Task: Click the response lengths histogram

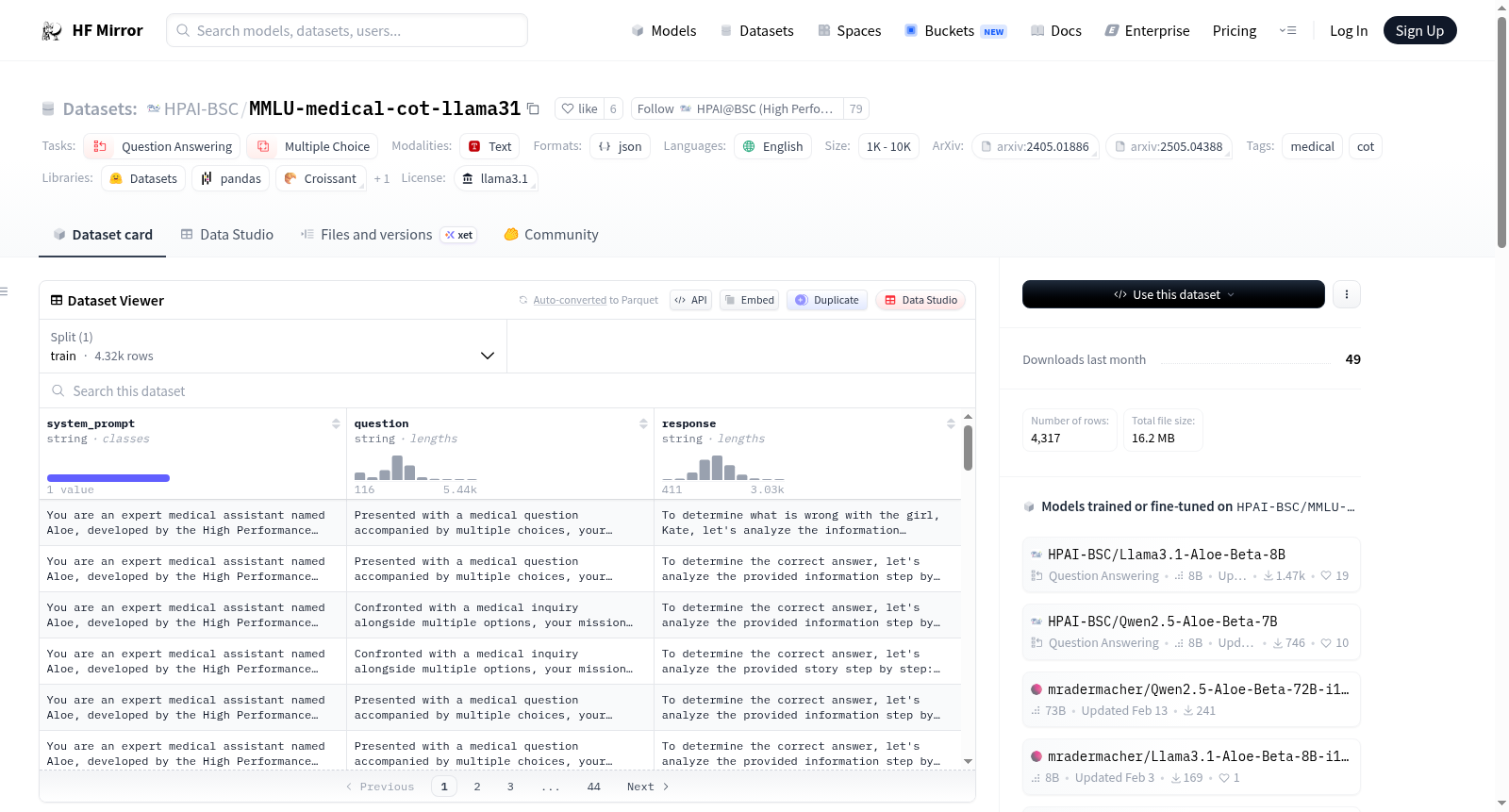Action: coord(723,468)
